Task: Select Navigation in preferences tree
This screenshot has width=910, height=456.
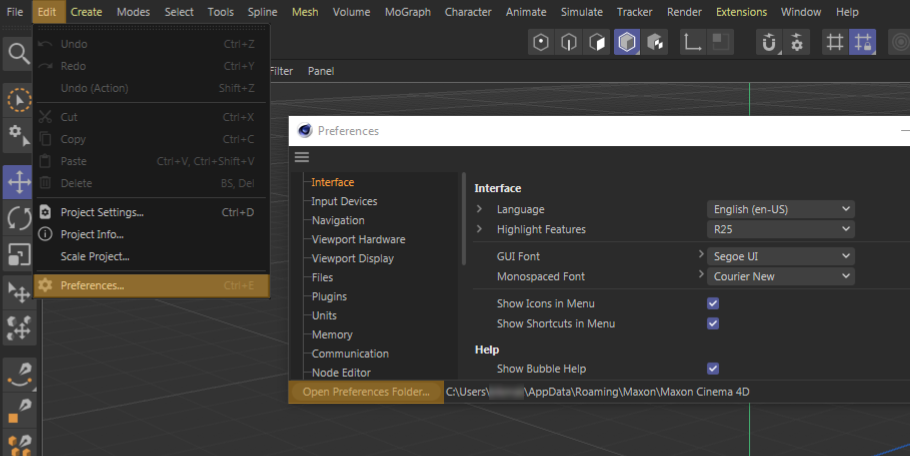Action: tap(338, 220)
